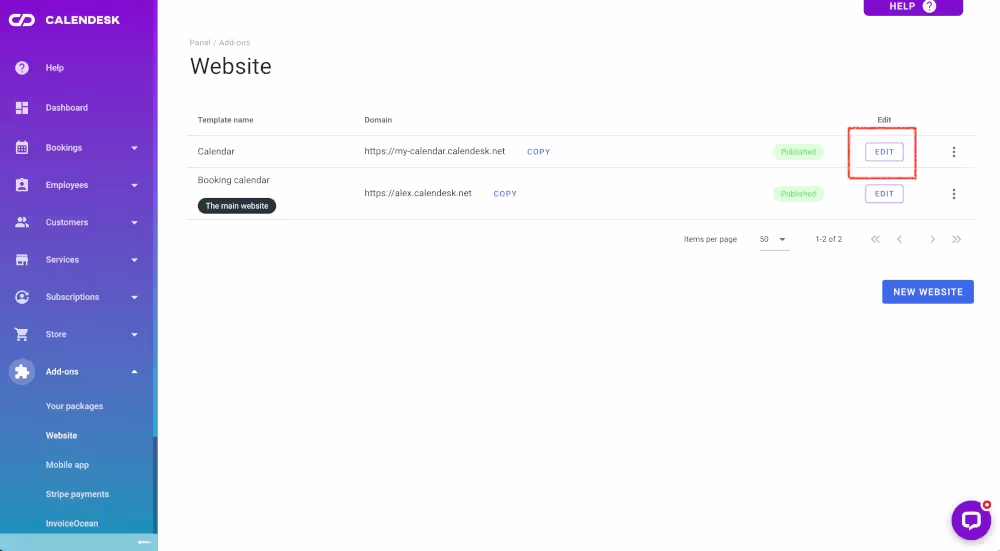
Task: Expand the Store submenu arrow
Action: pyautogui.click(x=134, y=335)
